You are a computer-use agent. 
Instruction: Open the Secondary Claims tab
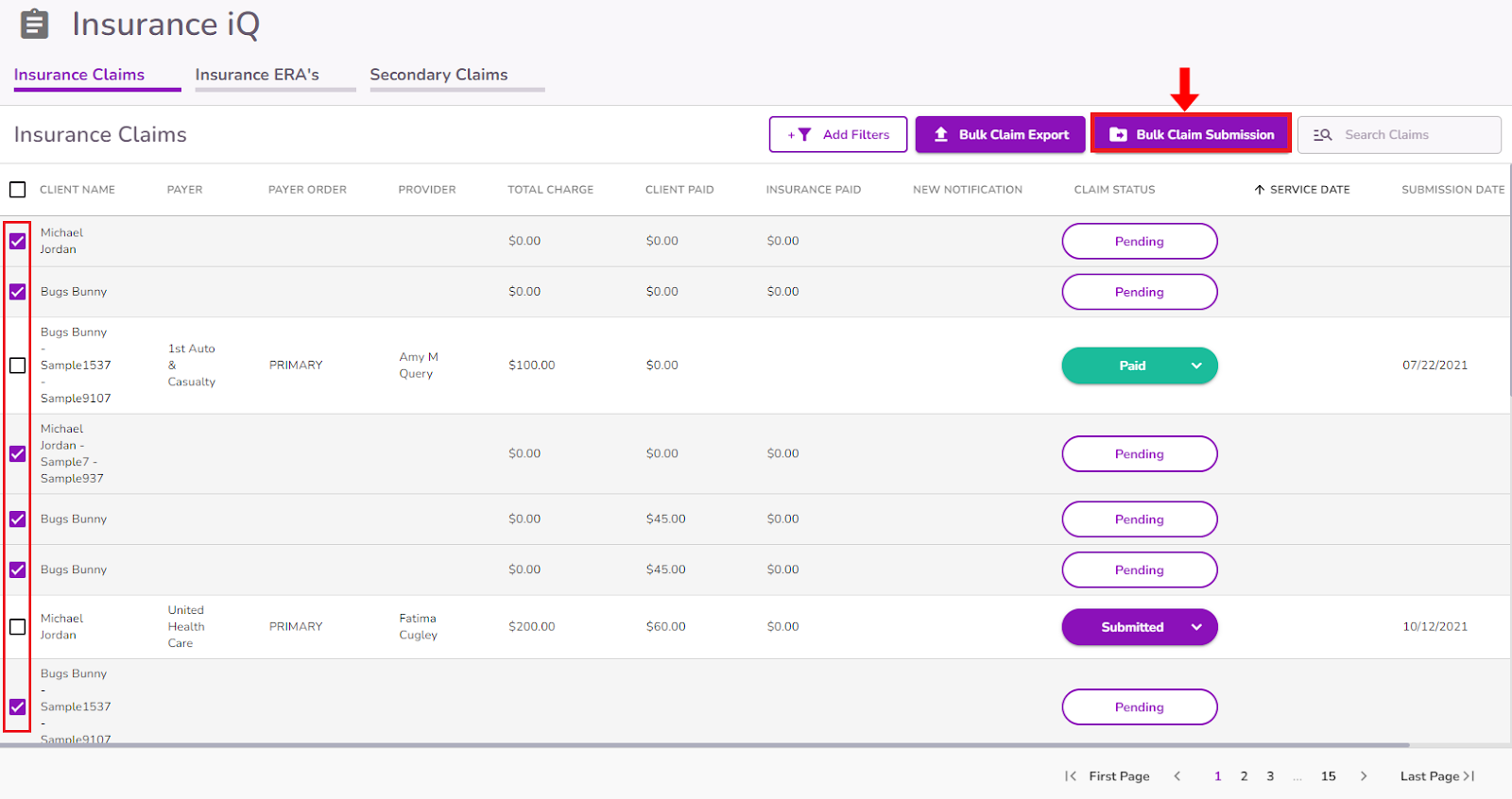point(438,75)
